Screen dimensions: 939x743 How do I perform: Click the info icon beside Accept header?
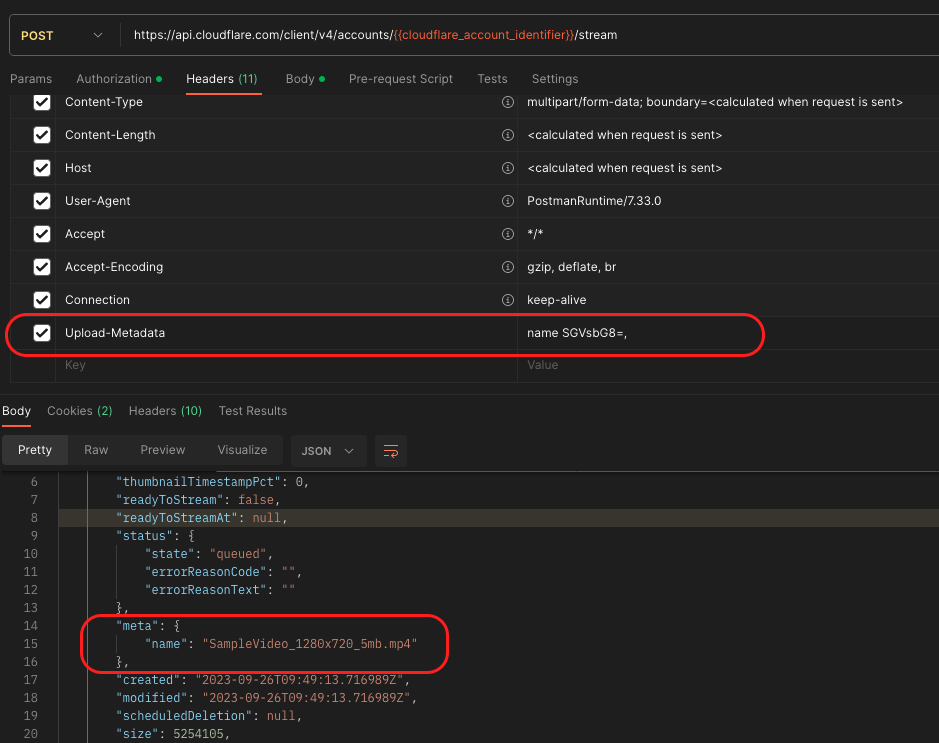(507, 233)
